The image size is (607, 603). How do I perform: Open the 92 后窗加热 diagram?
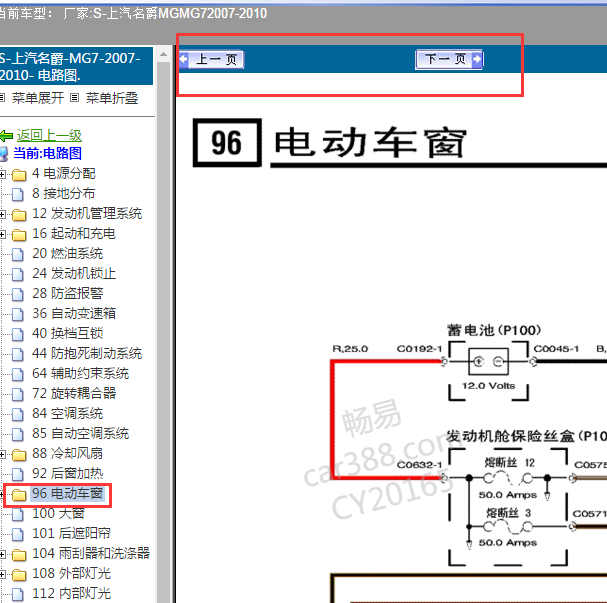click(67, 473)
